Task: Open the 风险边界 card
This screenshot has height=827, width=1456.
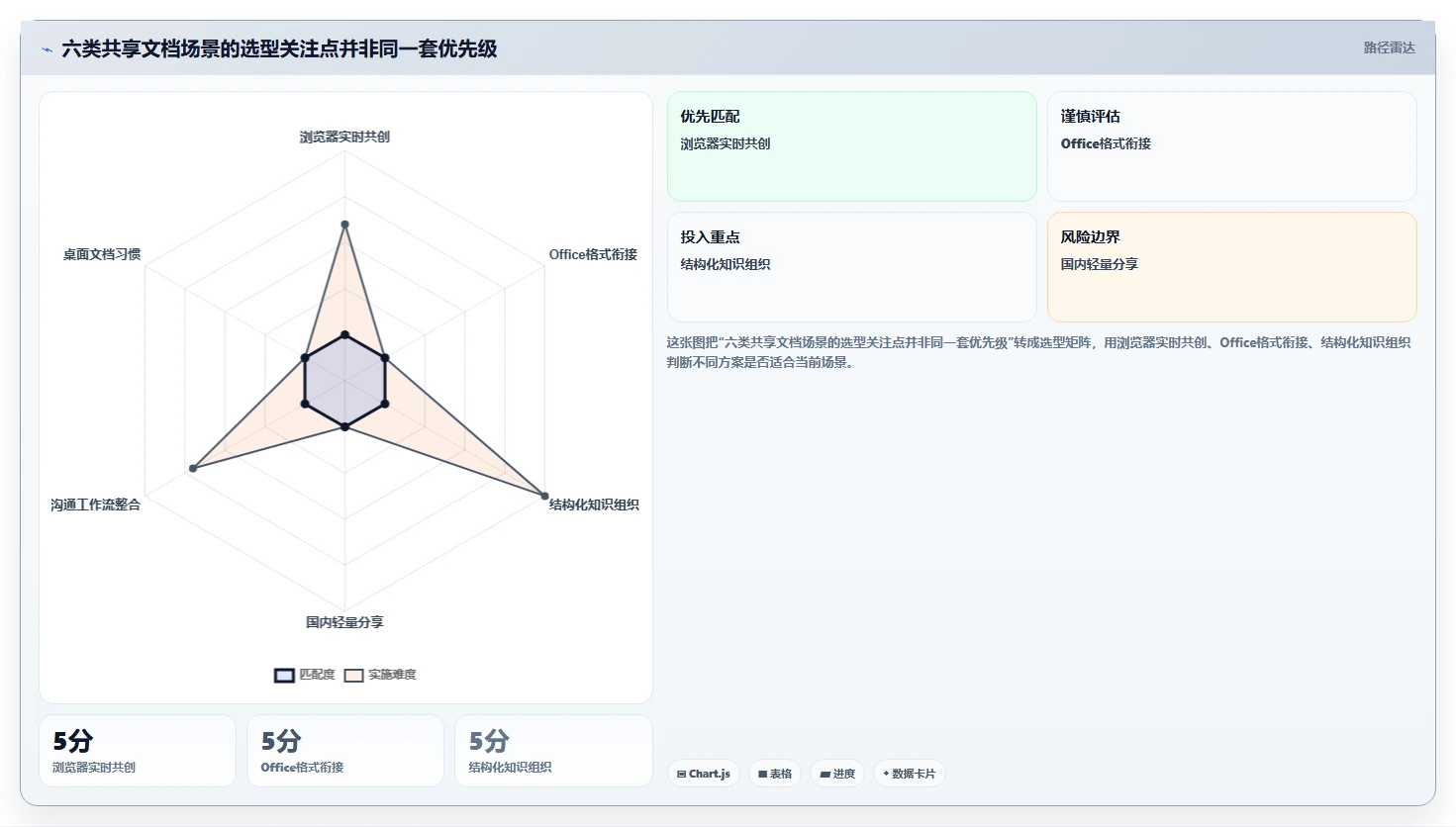Action: click(1232, 267)
